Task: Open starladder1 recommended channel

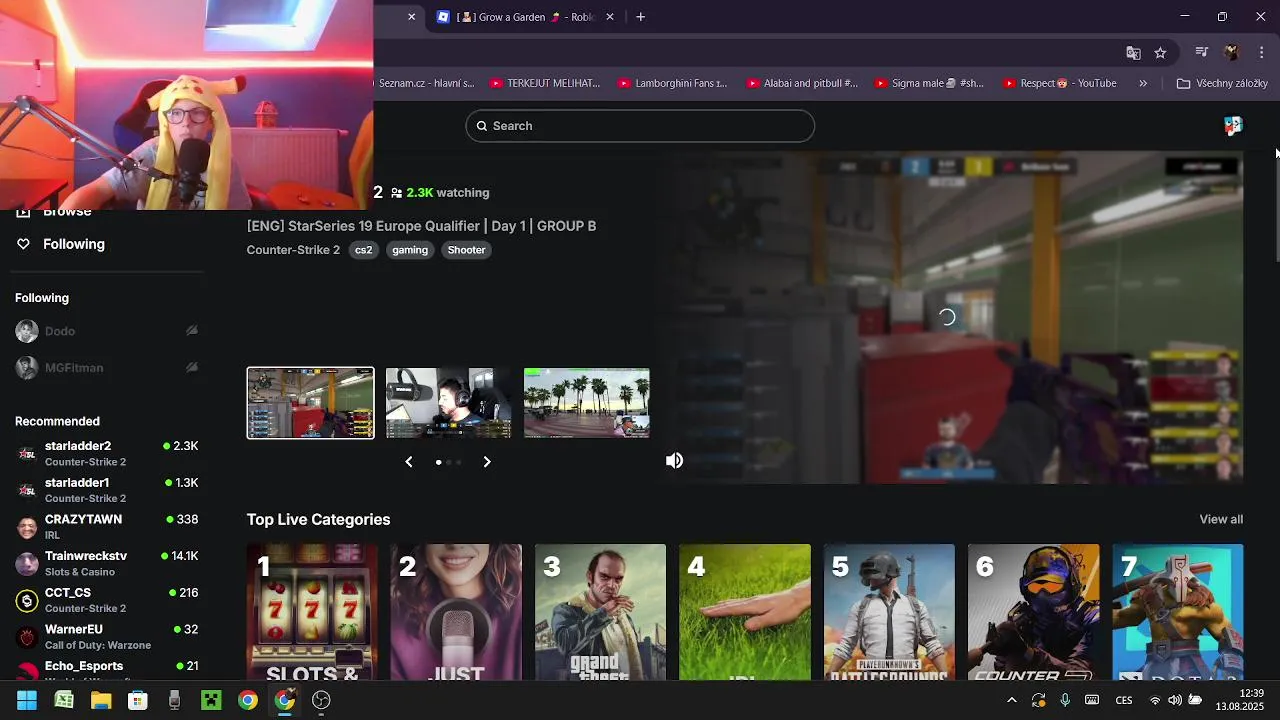Action: click(107, 490)
